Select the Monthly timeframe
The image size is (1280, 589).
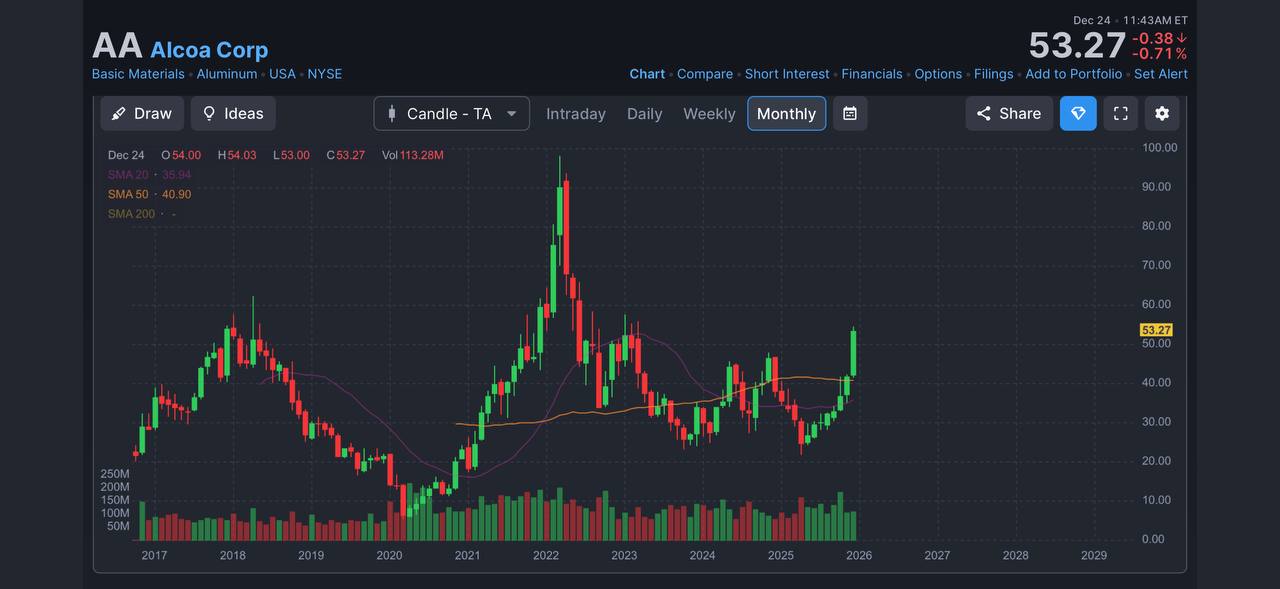point(786,114)
